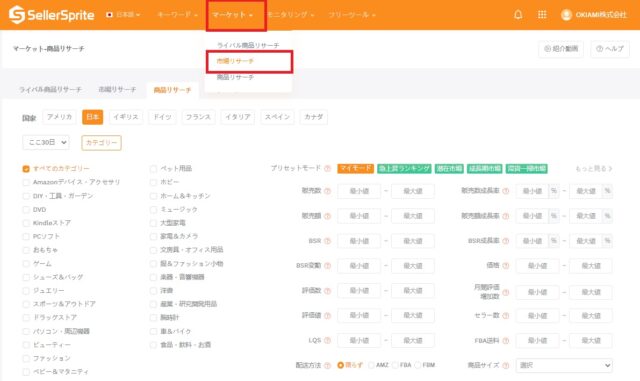Click help icon beside 販売数成長率
The image size is (640, 381).
(506, 191)
